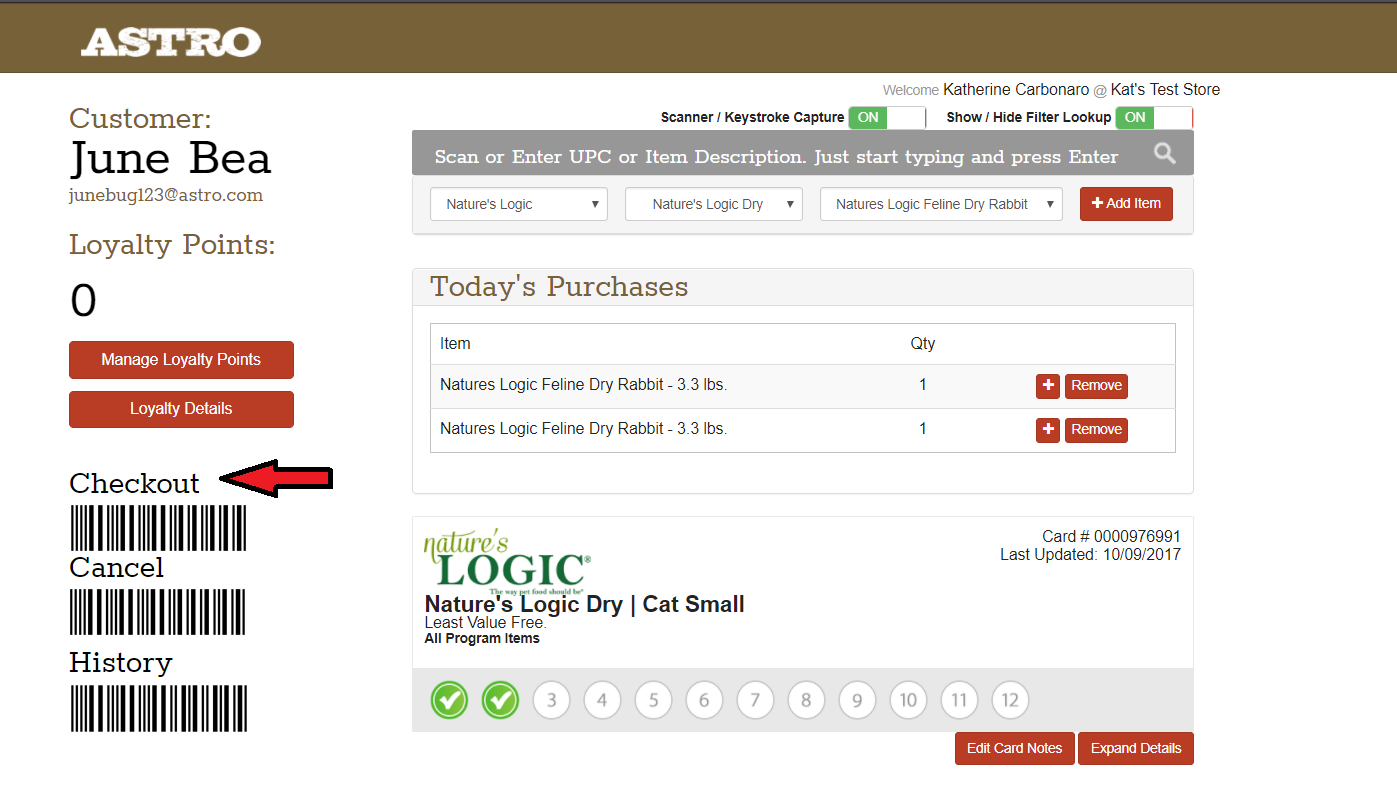The image size is (1397, 786).
Task: Click punch card circle number 3
Action: pos(552,700)
